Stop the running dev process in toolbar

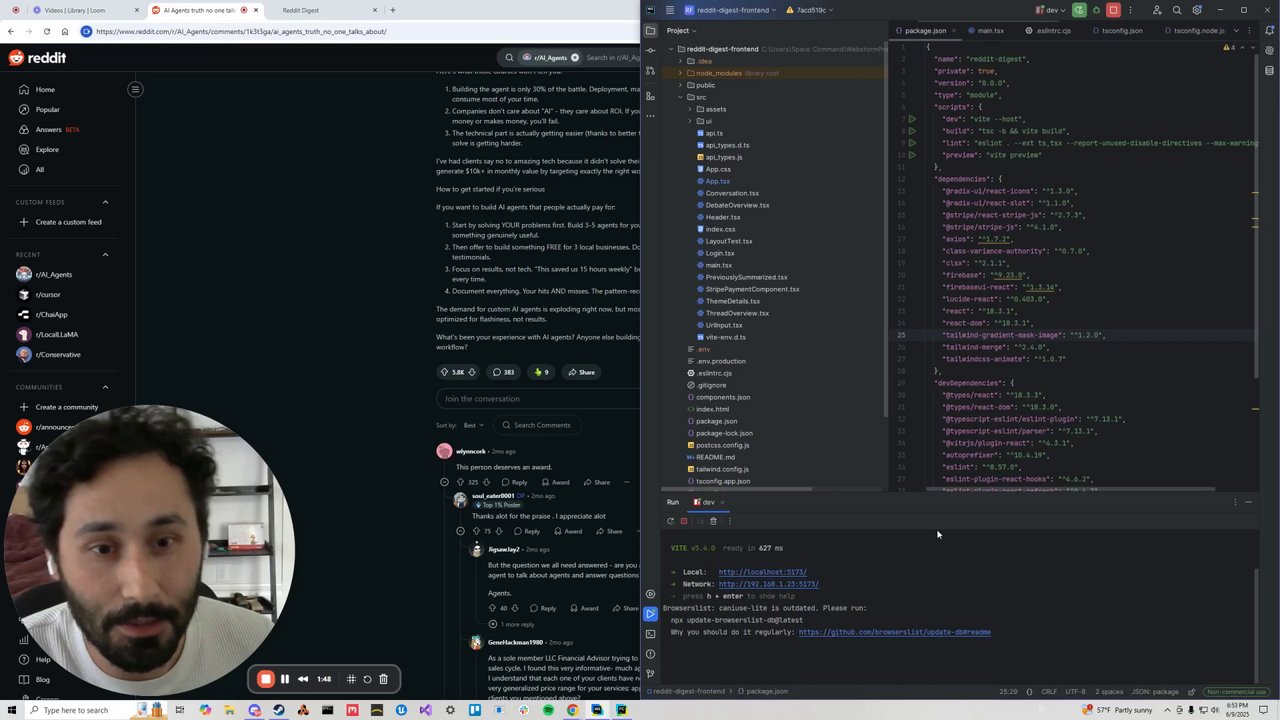pos(1113,10)
